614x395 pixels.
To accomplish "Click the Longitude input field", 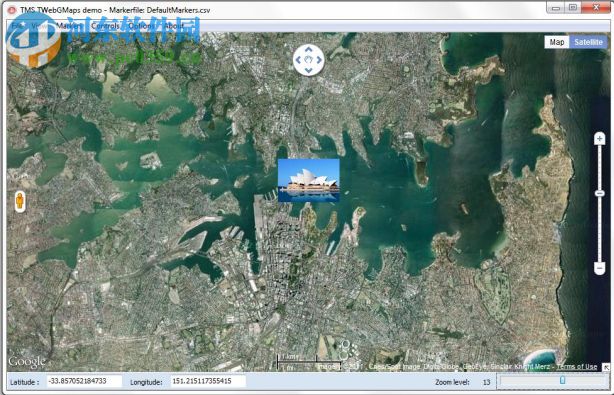I will pos(208,381).
